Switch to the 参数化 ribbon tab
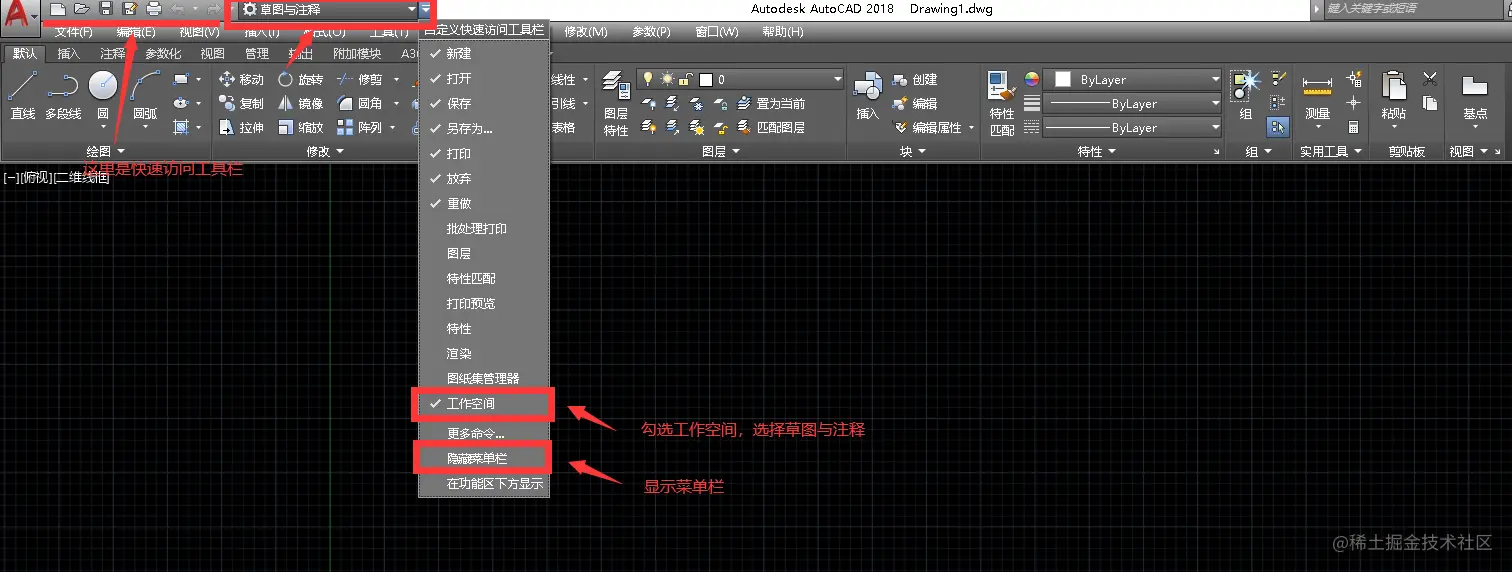This screenshot has width=1512, height=572. pyautogui.click(x=163, y=54)
